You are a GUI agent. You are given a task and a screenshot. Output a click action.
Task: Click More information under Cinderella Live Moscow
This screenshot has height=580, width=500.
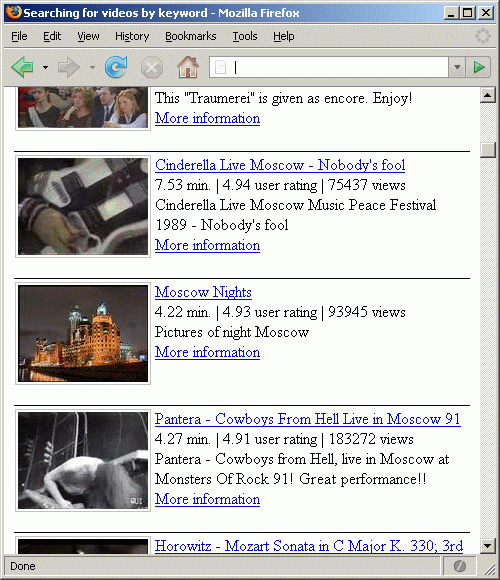pos(207,245)
